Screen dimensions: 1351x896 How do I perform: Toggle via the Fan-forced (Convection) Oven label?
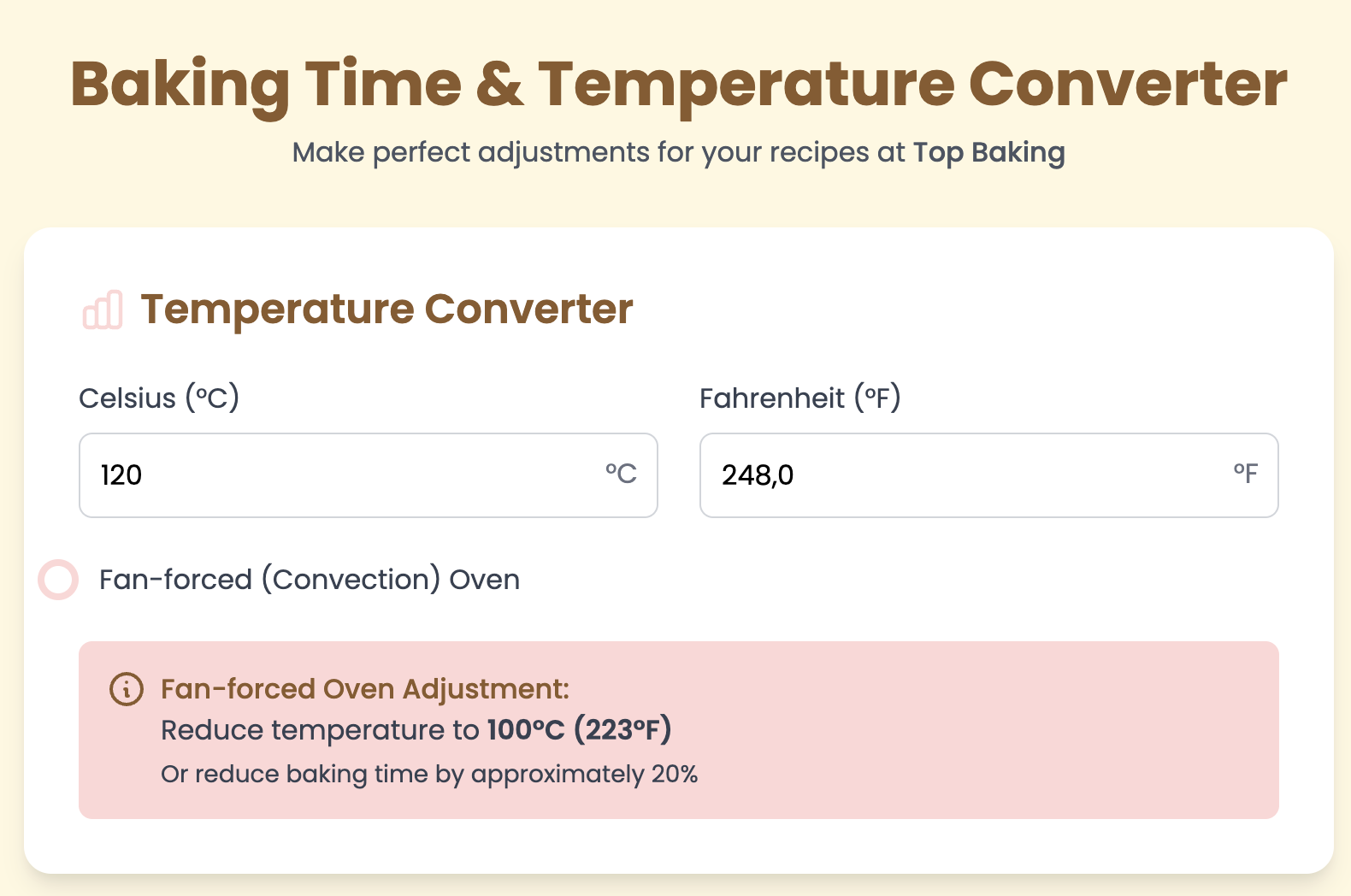tap(309, 580)
